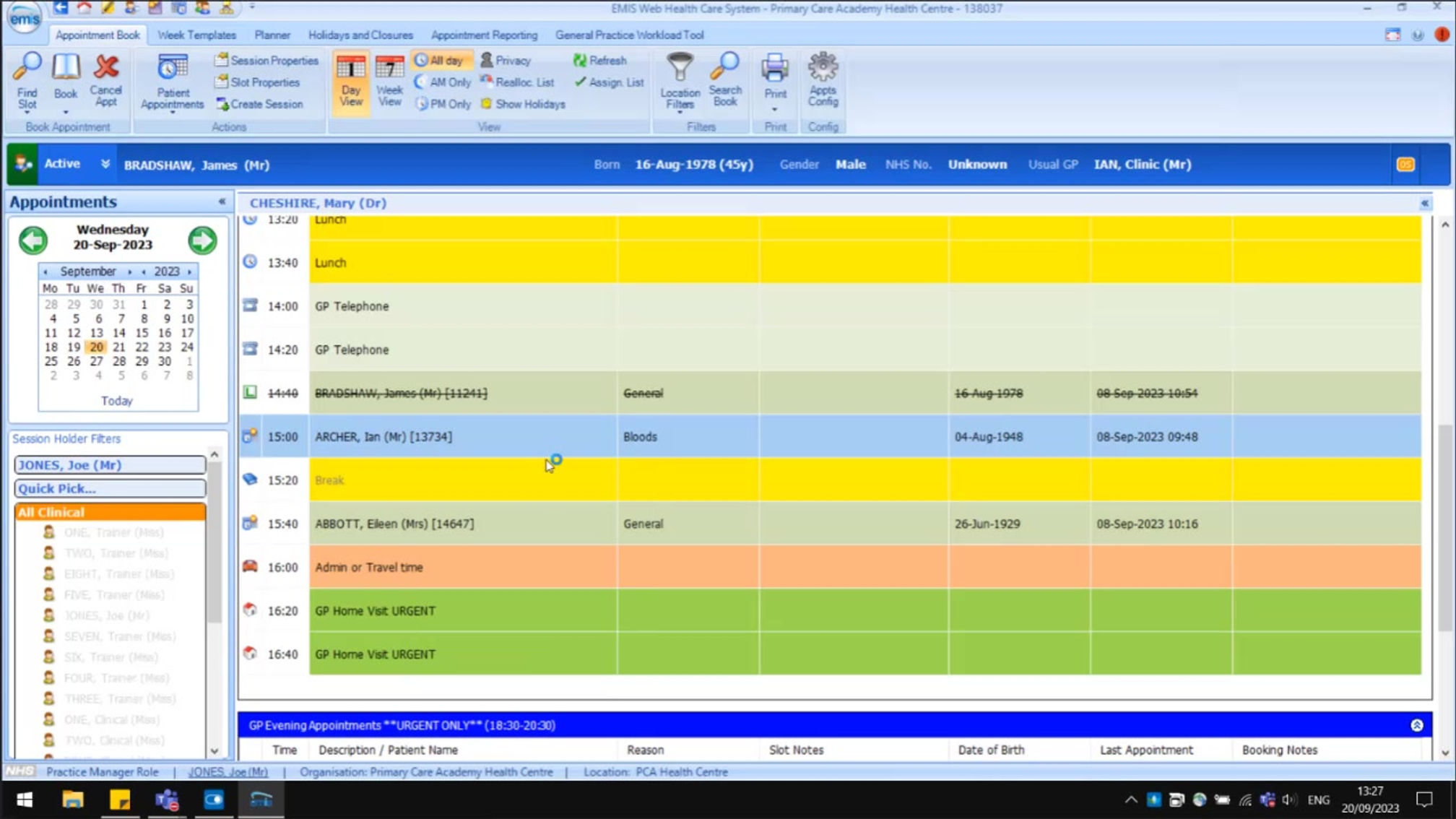Open the Realloc. List
Screen dimensions: 1456x819
click(517, 82)
